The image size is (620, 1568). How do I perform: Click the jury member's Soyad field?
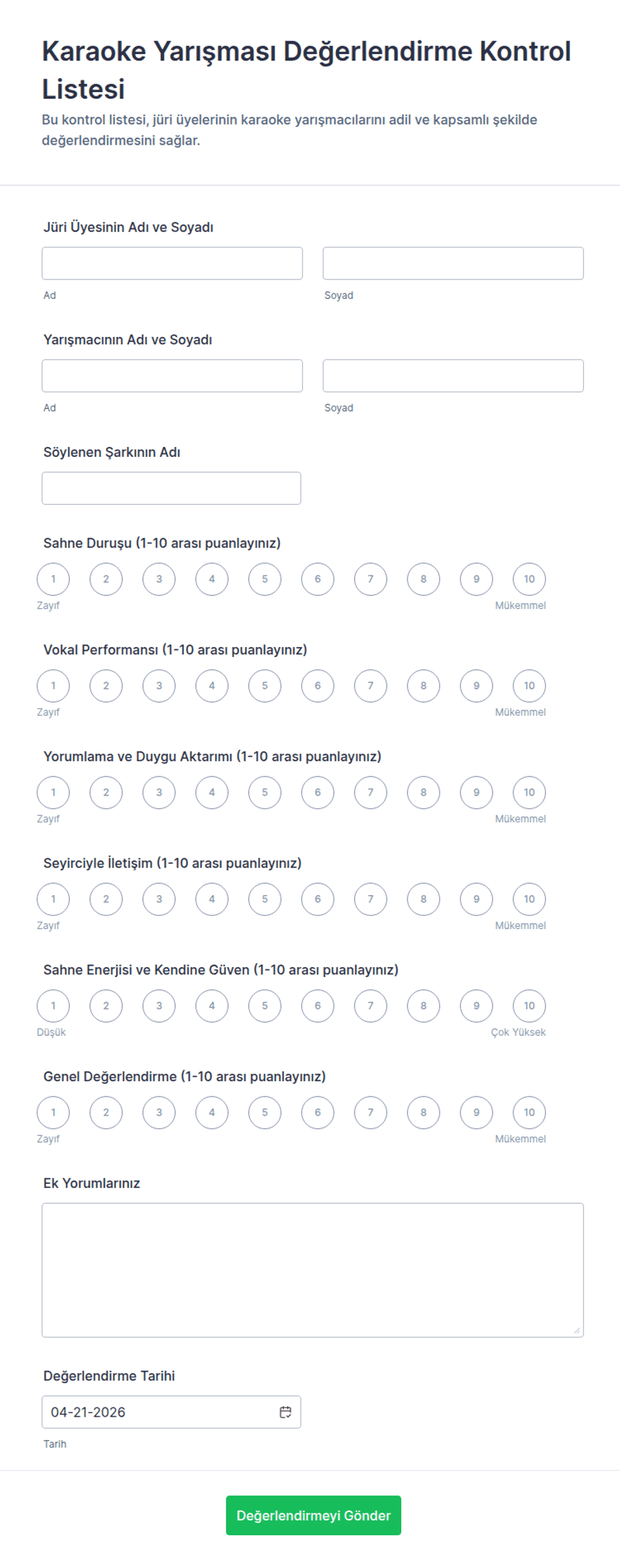pos(453,263)
